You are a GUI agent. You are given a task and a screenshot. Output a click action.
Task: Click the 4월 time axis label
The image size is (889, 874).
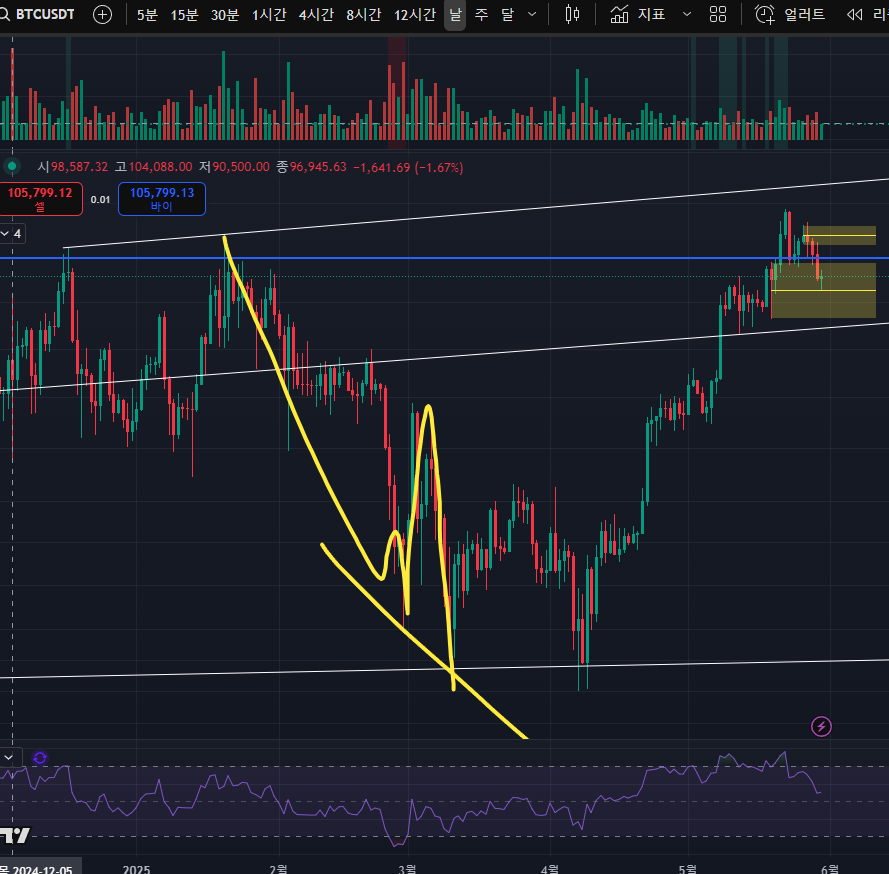tap(549, 869)
